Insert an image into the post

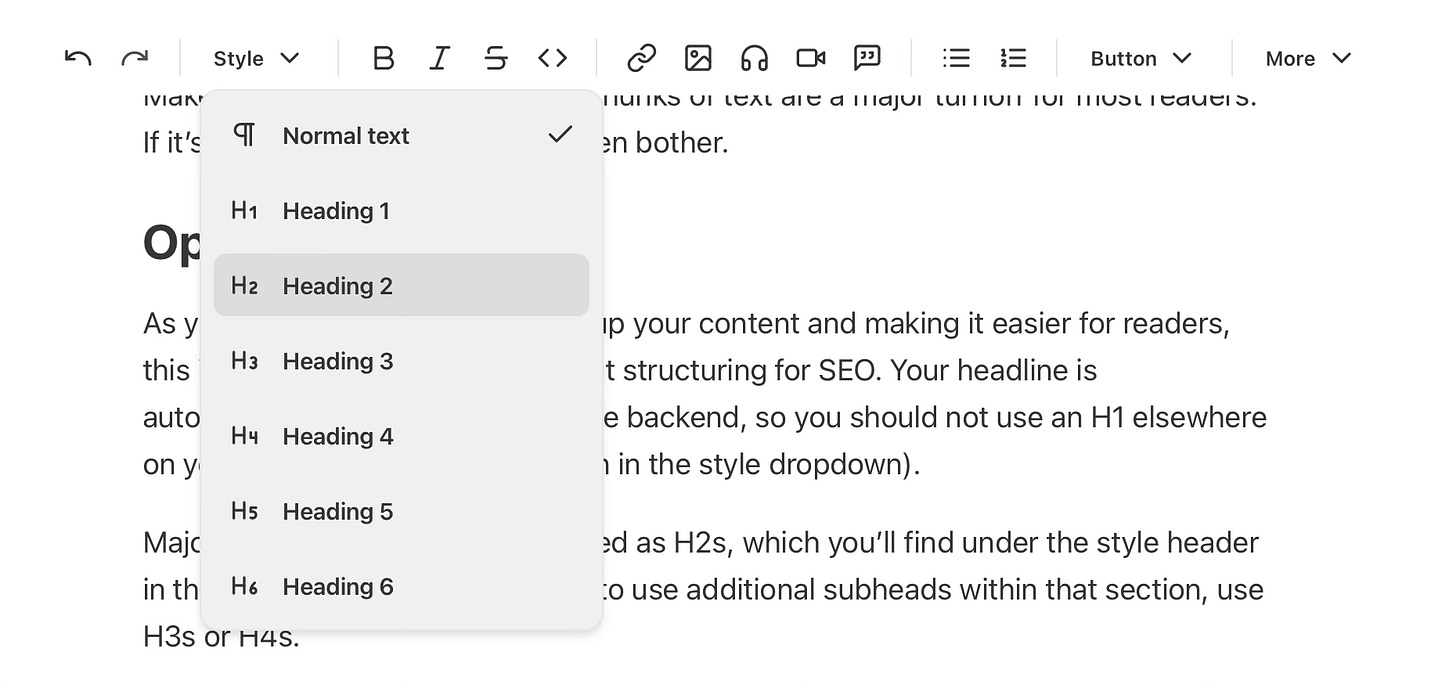click(698, 58)
